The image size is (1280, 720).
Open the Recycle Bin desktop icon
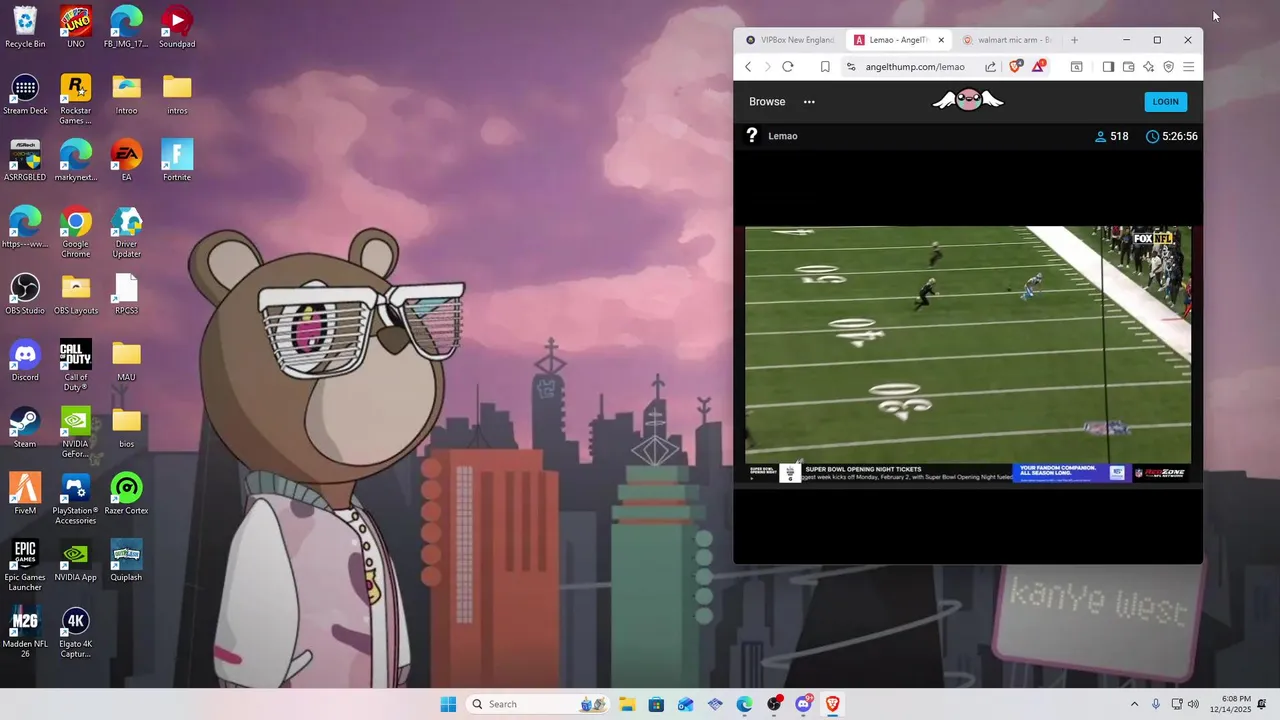(x=25, y=27)
